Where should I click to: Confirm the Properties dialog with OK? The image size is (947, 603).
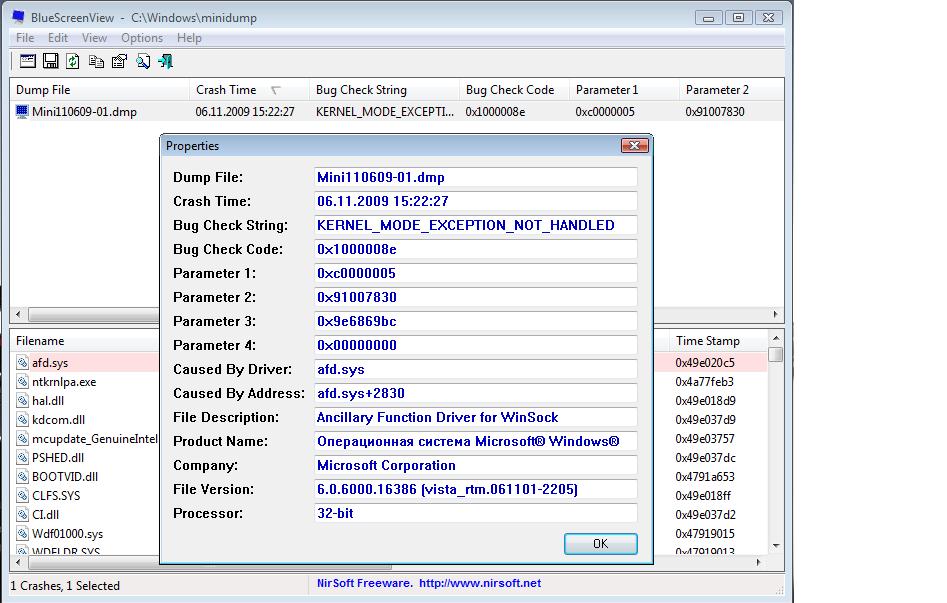[x=600, y=544]
